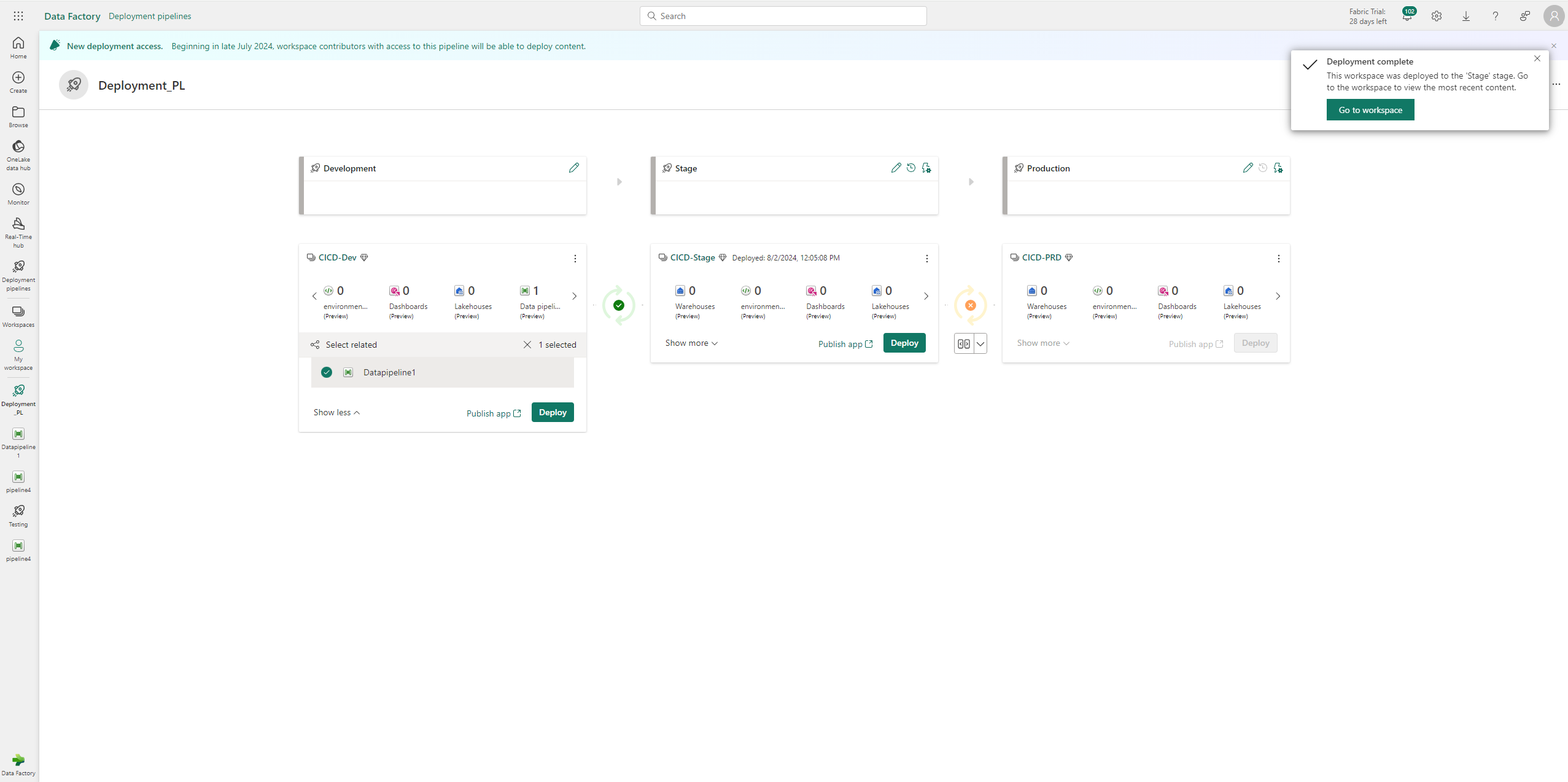
Task: Open the failed sync status indicator
Action: coord(971,305)
